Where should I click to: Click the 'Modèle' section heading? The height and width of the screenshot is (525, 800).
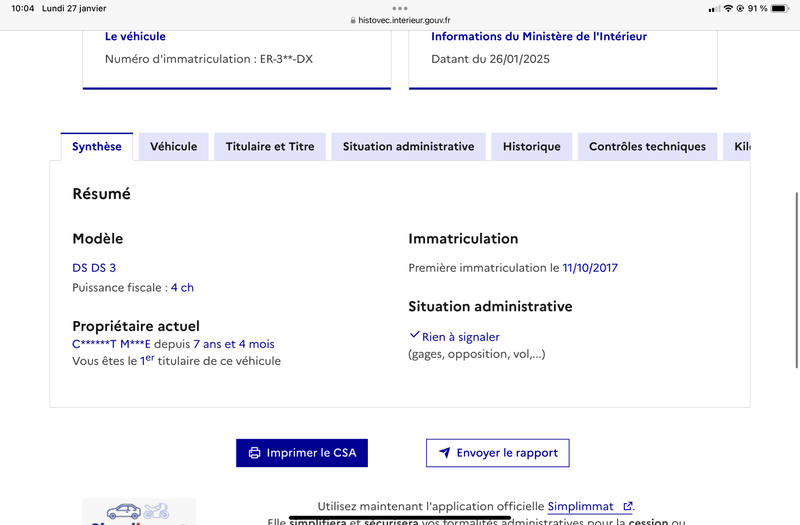pyautogui.click(x=97, y=239)
